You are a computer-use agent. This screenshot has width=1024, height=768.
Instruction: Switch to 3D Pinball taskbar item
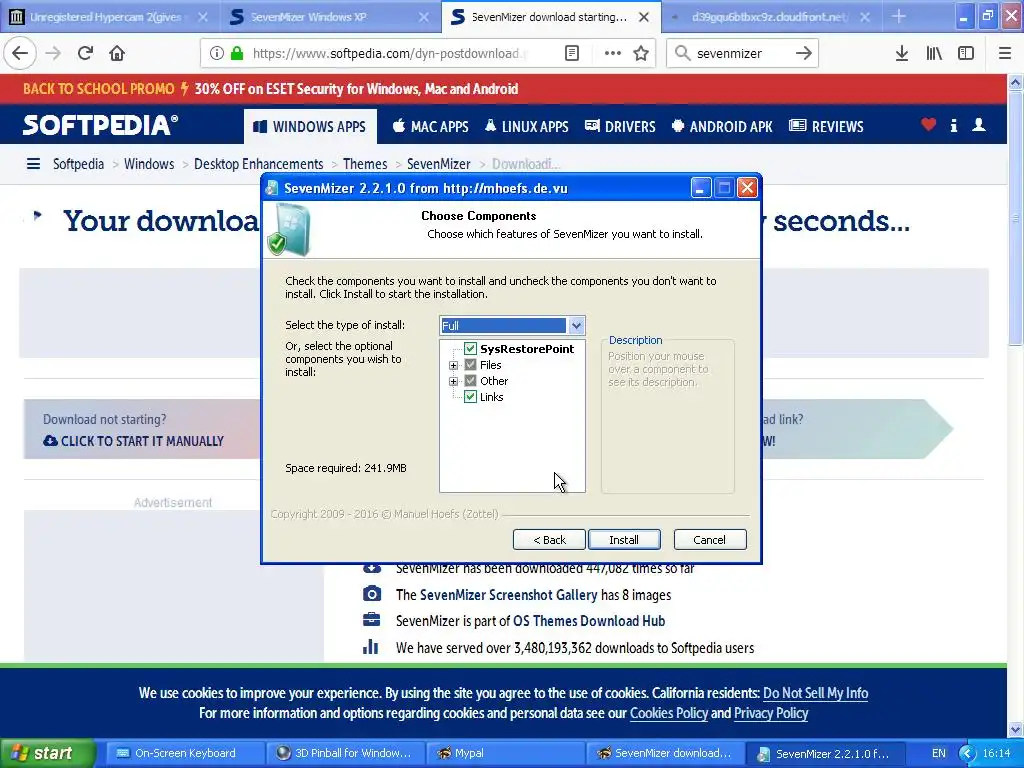pos(346,753)
